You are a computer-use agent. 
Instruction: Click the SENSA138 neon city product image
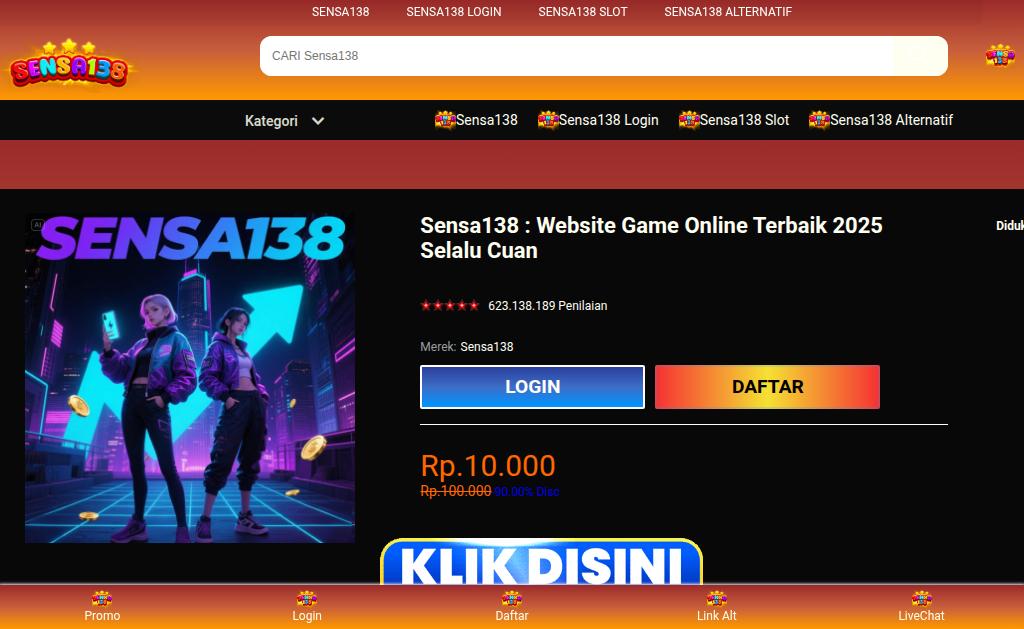[190, 379]
